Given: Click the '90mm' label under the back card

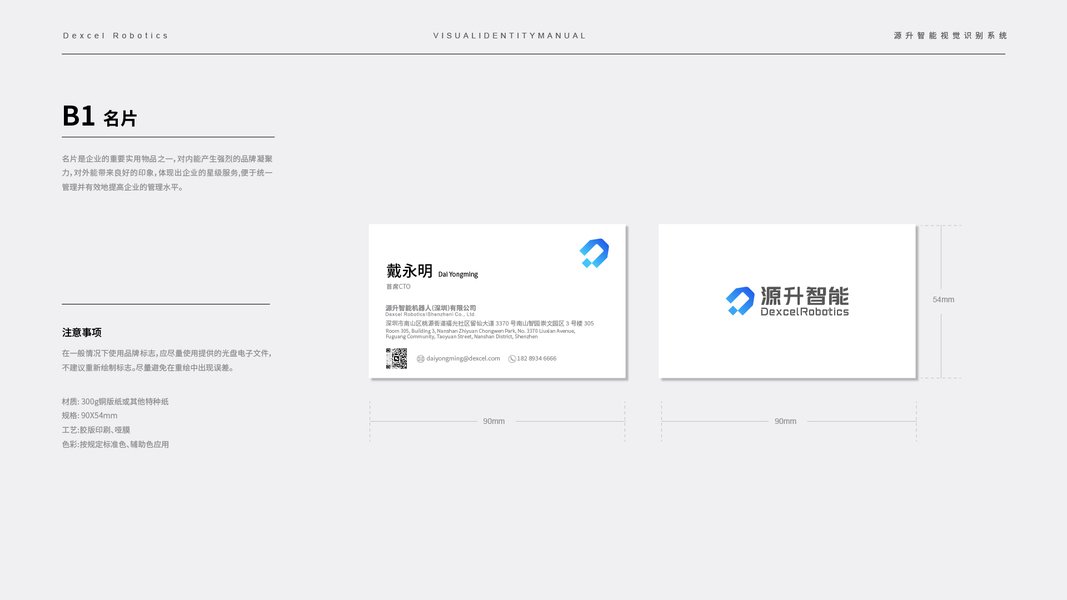Looking at the screenshot, I should [x=785, y=421].
